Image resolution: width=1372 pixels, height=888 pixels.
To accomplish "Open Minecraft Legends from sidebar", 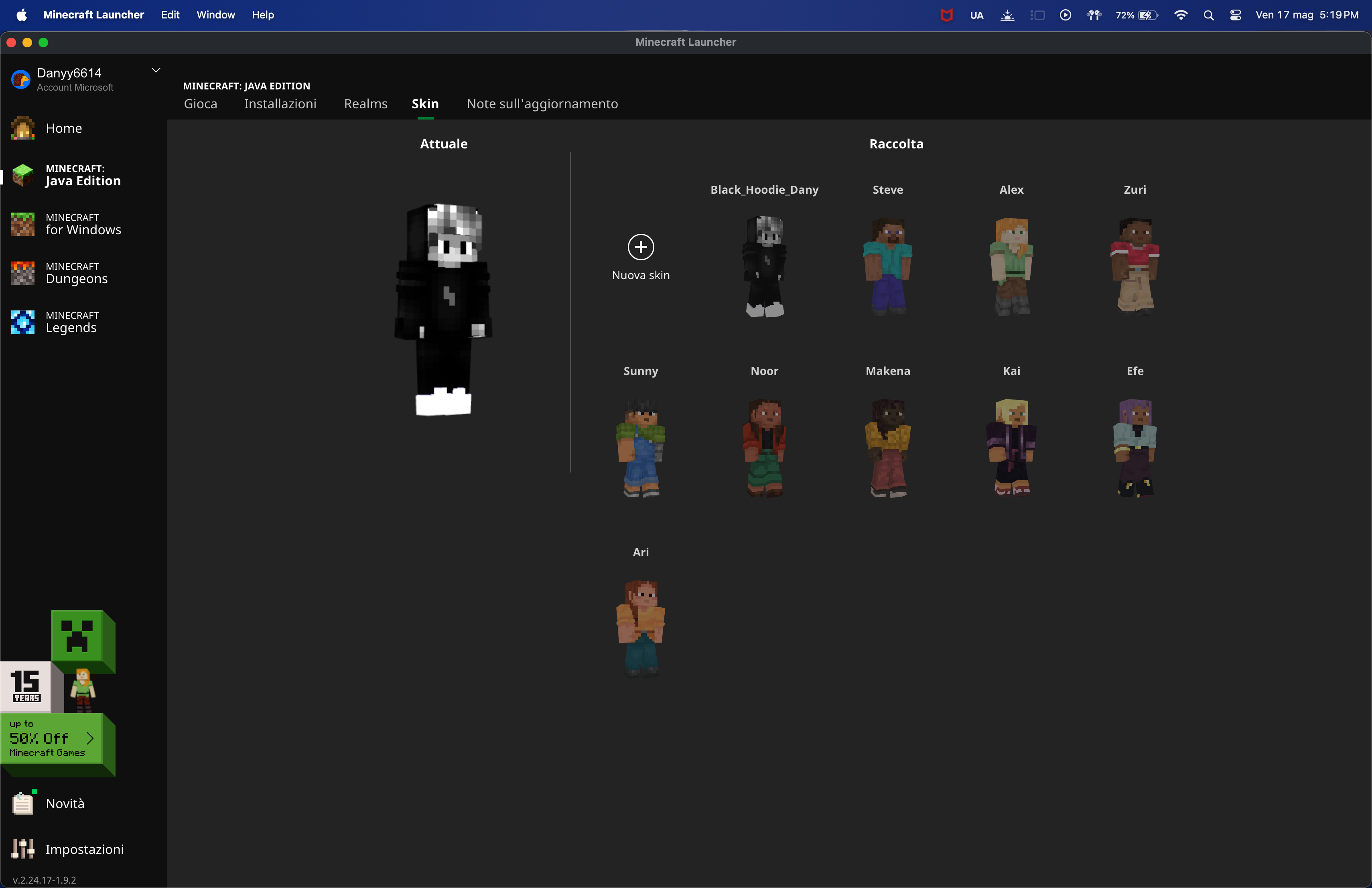I will tap(23, 322).
